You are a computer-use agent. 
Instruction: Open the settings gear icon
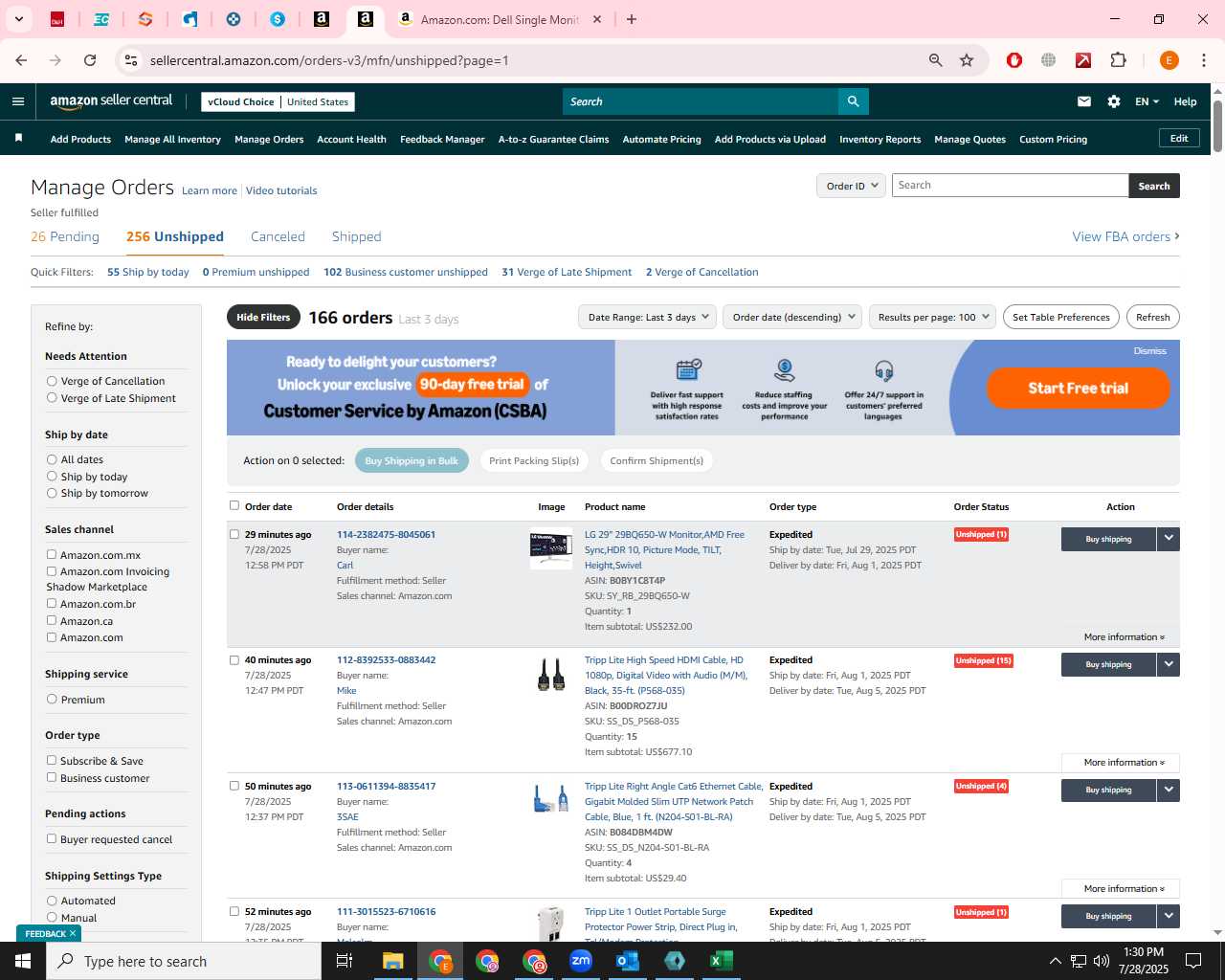[x=1114, y=101]
